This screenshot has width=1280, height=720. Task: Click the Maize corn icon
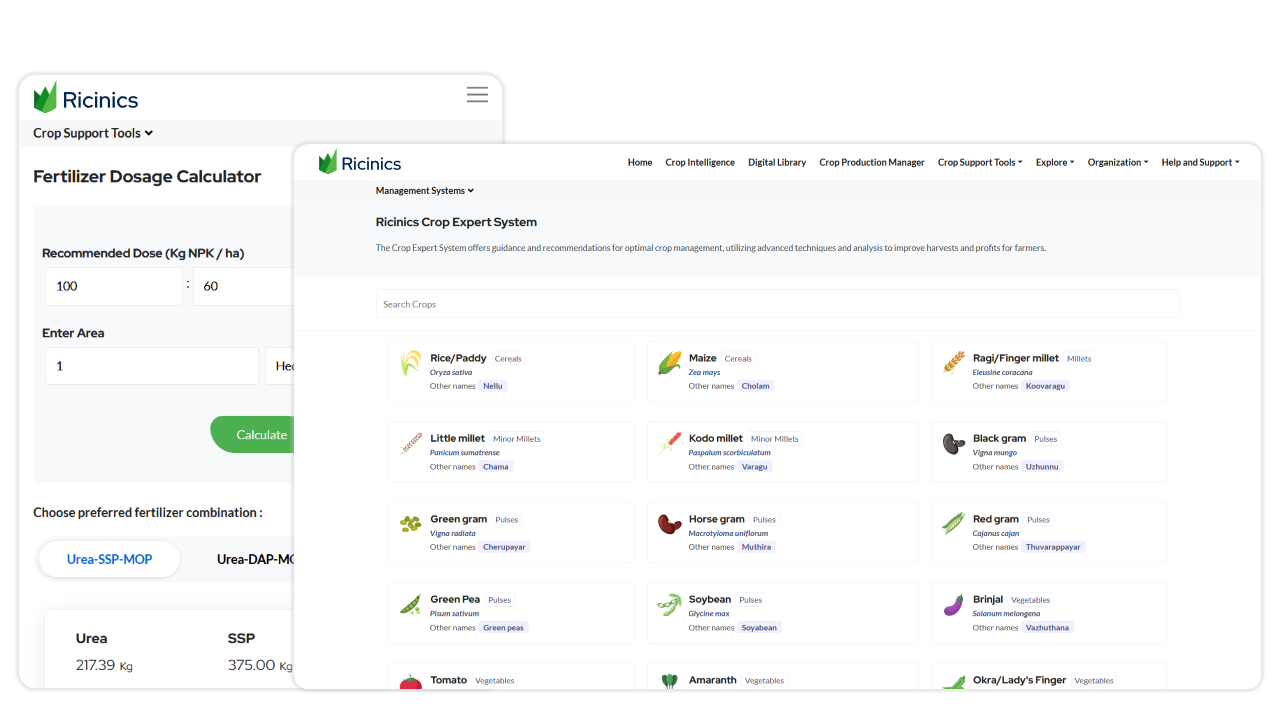[669, 363]
